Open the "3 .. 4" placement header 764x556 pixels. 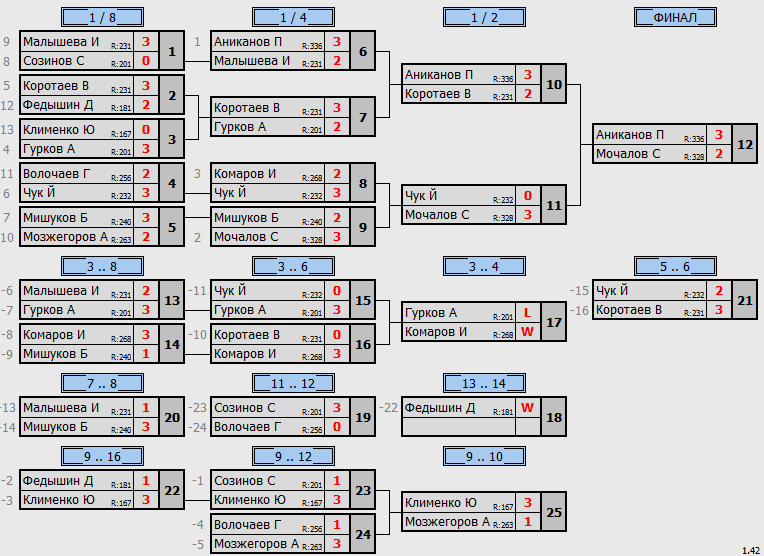[x=484, y=266]
